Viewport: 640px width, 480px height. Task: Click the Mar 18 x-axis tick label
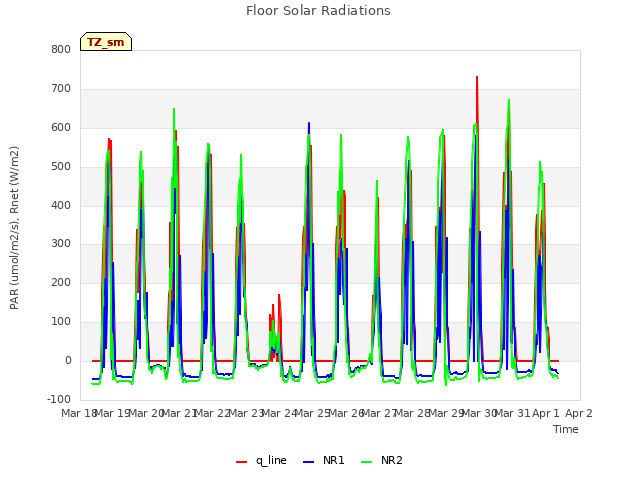click(78, 413)
